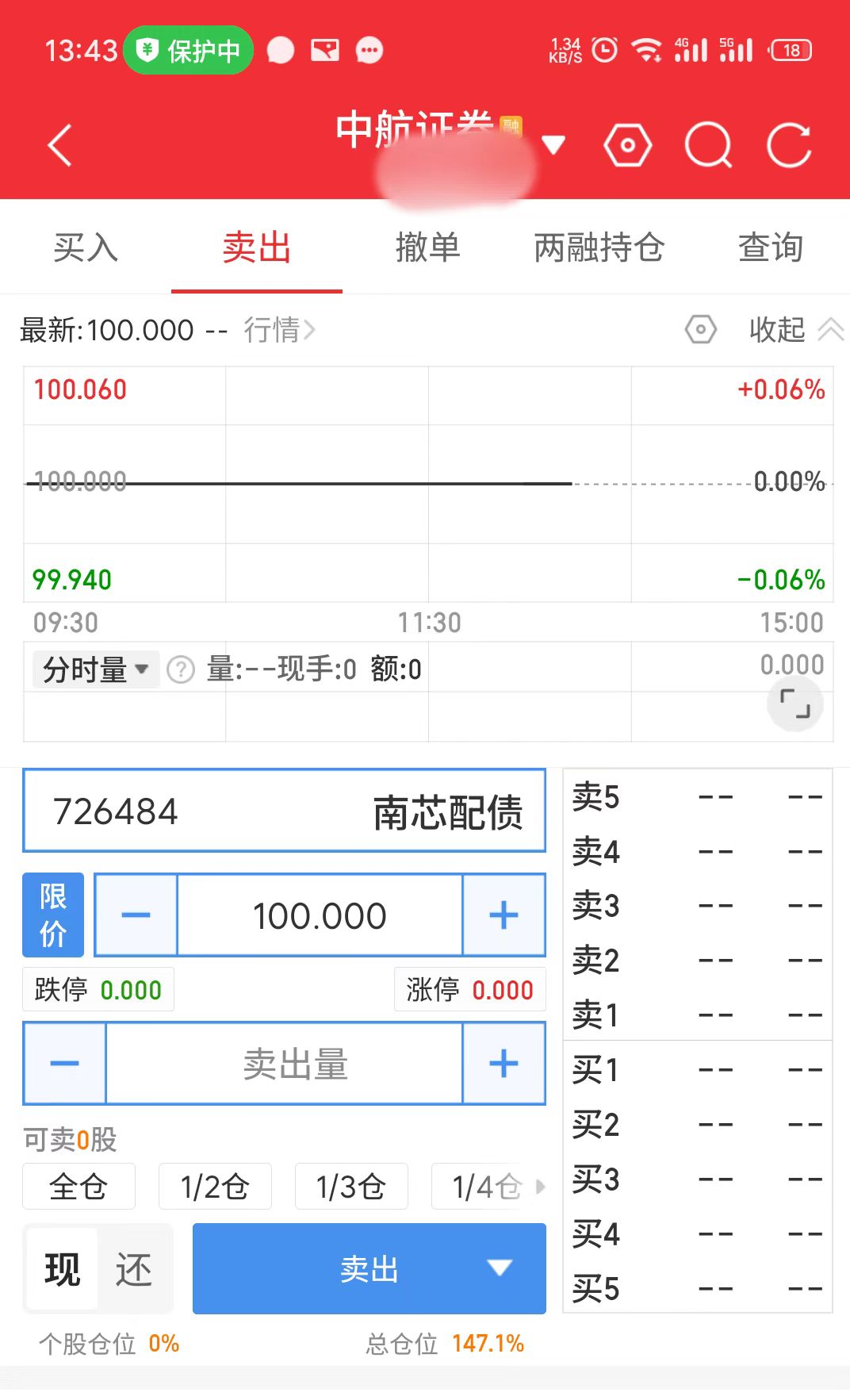Decrease price with minus button

coord(136,915)
